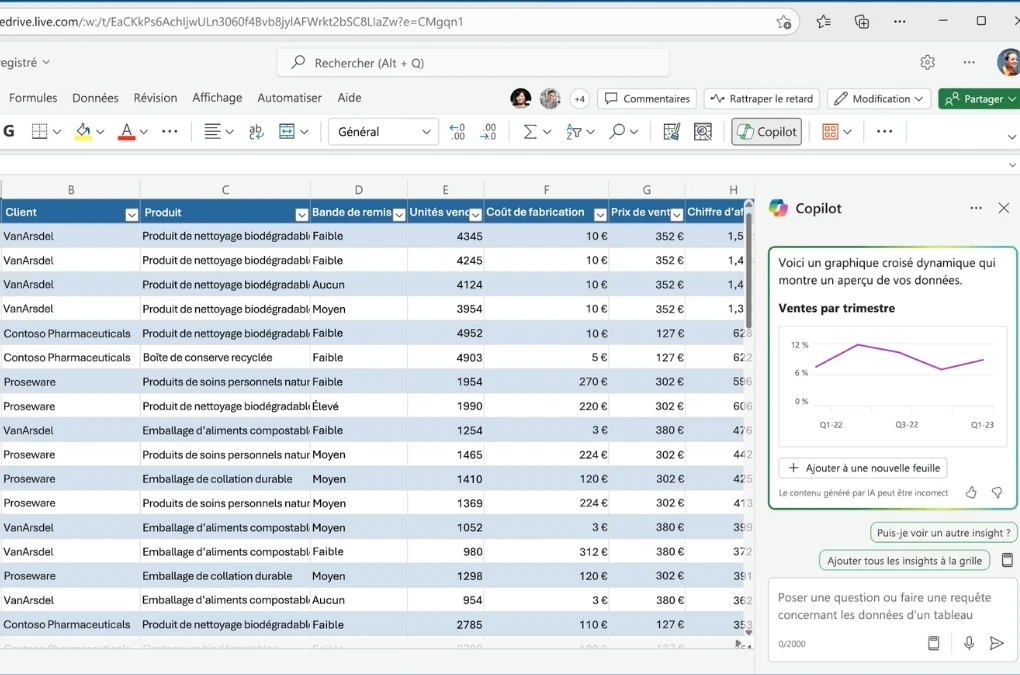
Task: Click sort and filter icon
Action: pos(574,131)
